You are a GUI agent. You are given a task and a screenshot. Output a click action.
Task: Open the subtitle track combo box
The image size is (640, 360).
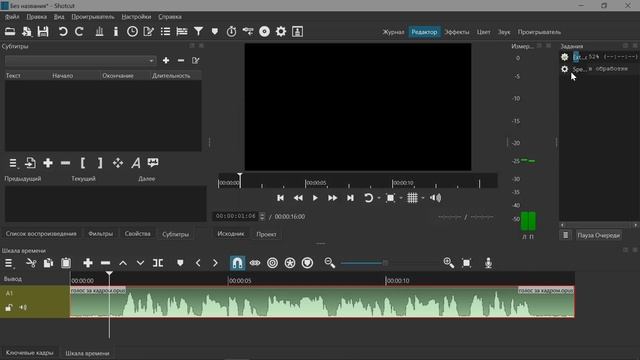(80, 60)
